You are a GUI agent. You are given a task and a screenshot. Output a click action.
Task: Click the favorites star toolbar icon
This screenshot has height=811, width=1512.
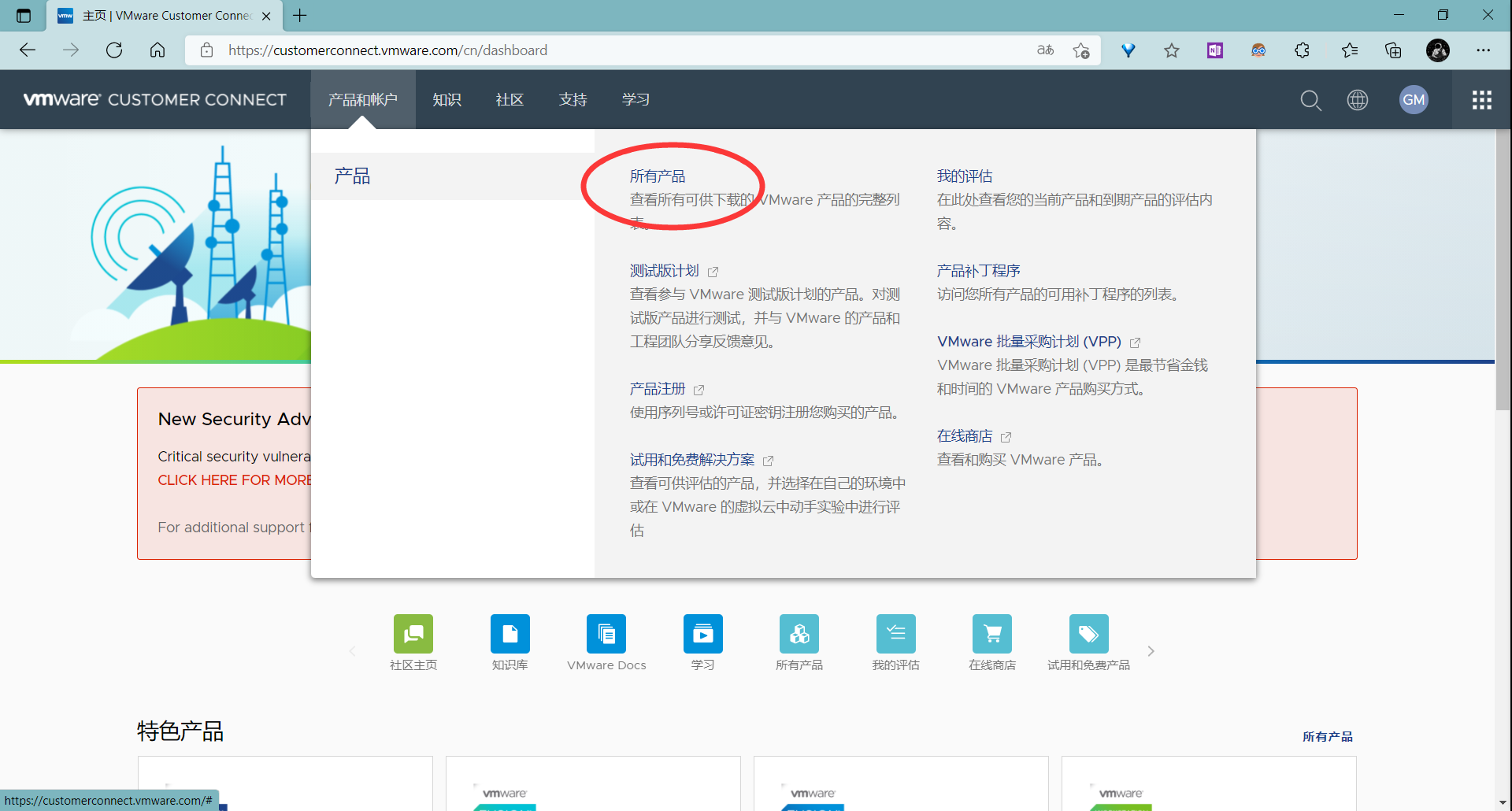(x=1172, y=50)
